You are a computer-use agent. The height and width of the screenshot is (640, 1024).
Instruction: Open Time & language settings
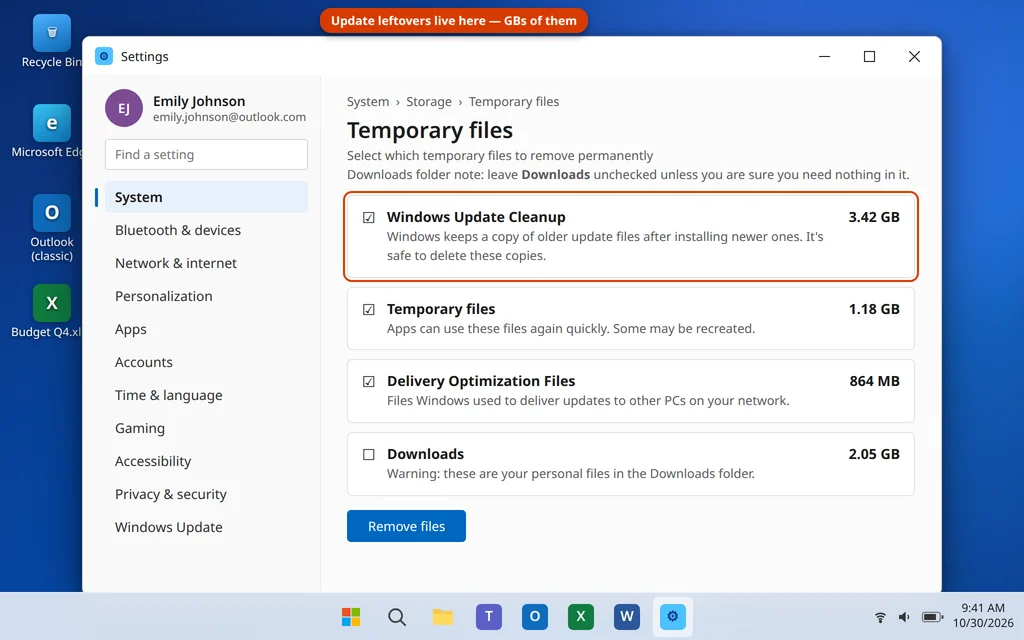point(206,395)
